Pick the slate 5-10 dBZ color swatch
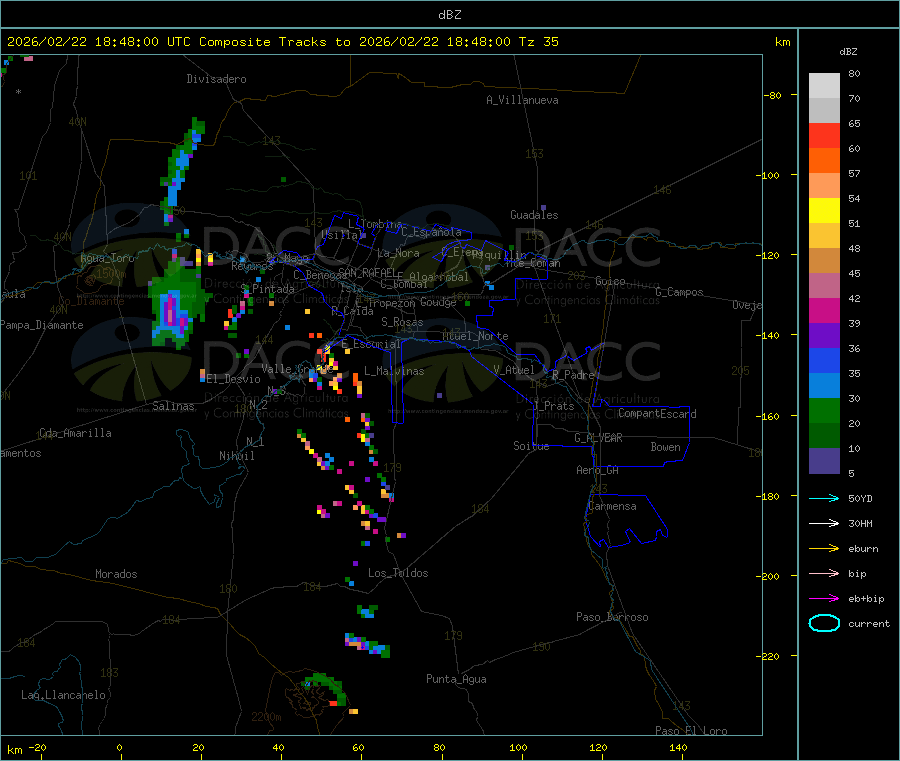Image resolution: width=900 pixels, height=761 pixels. click(824, 461)
